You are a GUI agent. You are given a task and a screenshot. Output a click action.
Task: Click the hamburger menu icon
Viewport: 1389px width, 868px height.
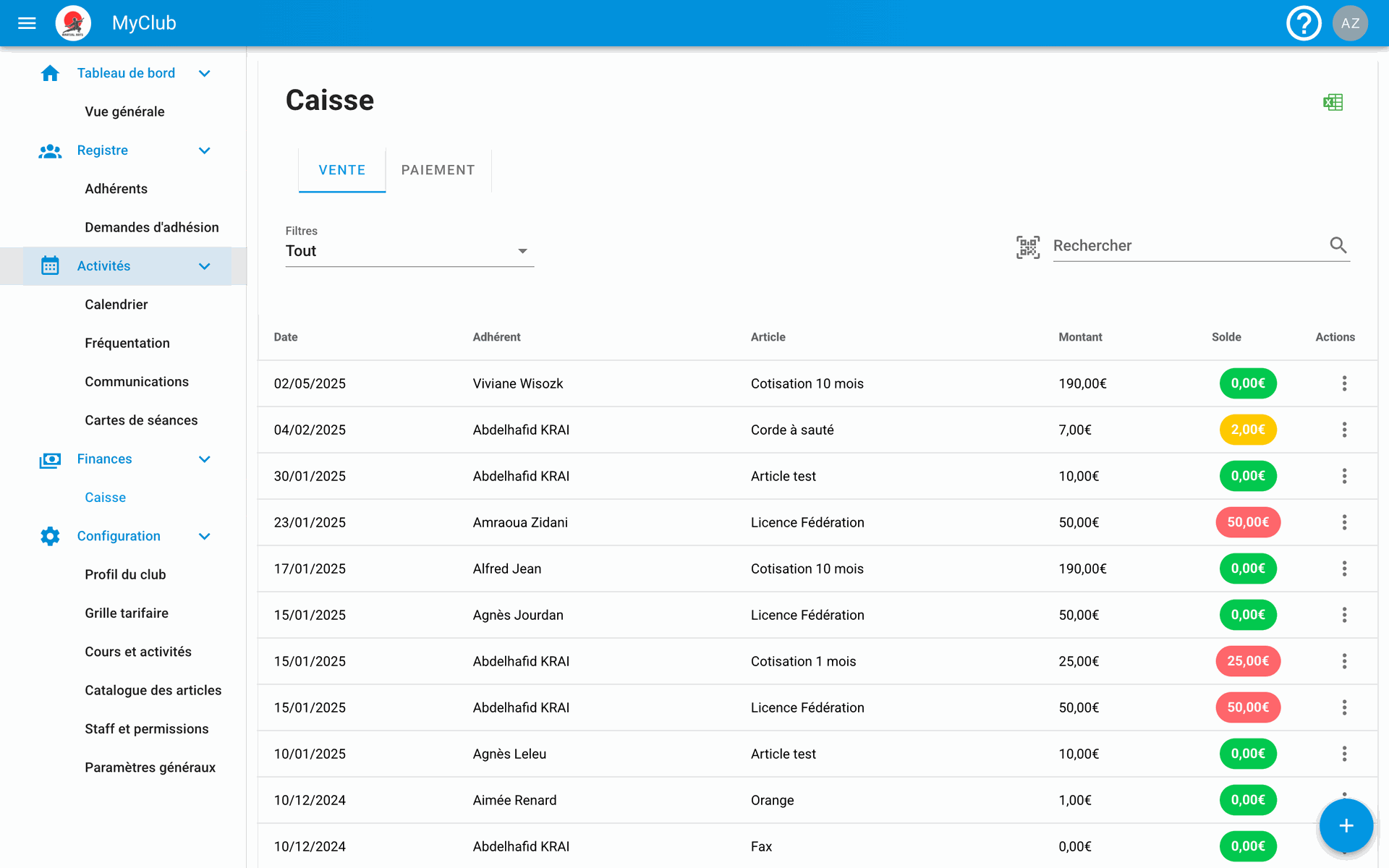pyautogui.click(x=27, y=23)
